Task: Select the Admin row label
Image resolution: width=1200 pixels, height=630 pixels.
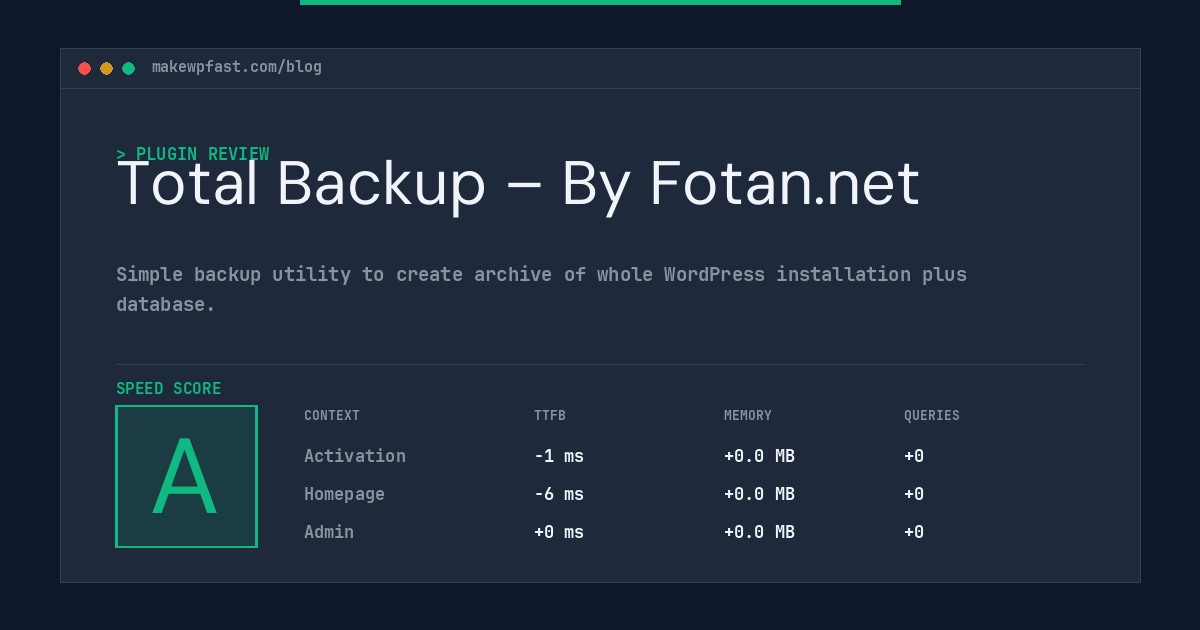Action: pyautogui.click(x=329, y=532)
